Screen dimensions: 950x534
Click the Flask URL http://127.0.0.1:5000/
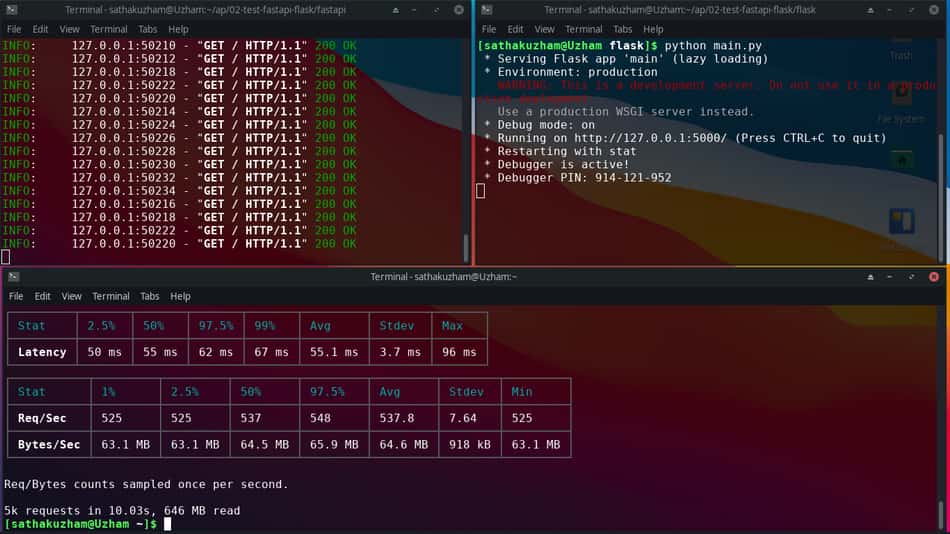(650, 138)
